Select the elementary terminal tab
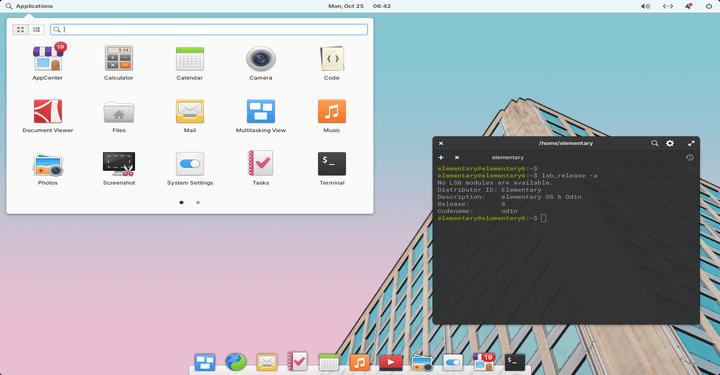Image resolution: width=720 pixels, height=375 pixels. 508,157
